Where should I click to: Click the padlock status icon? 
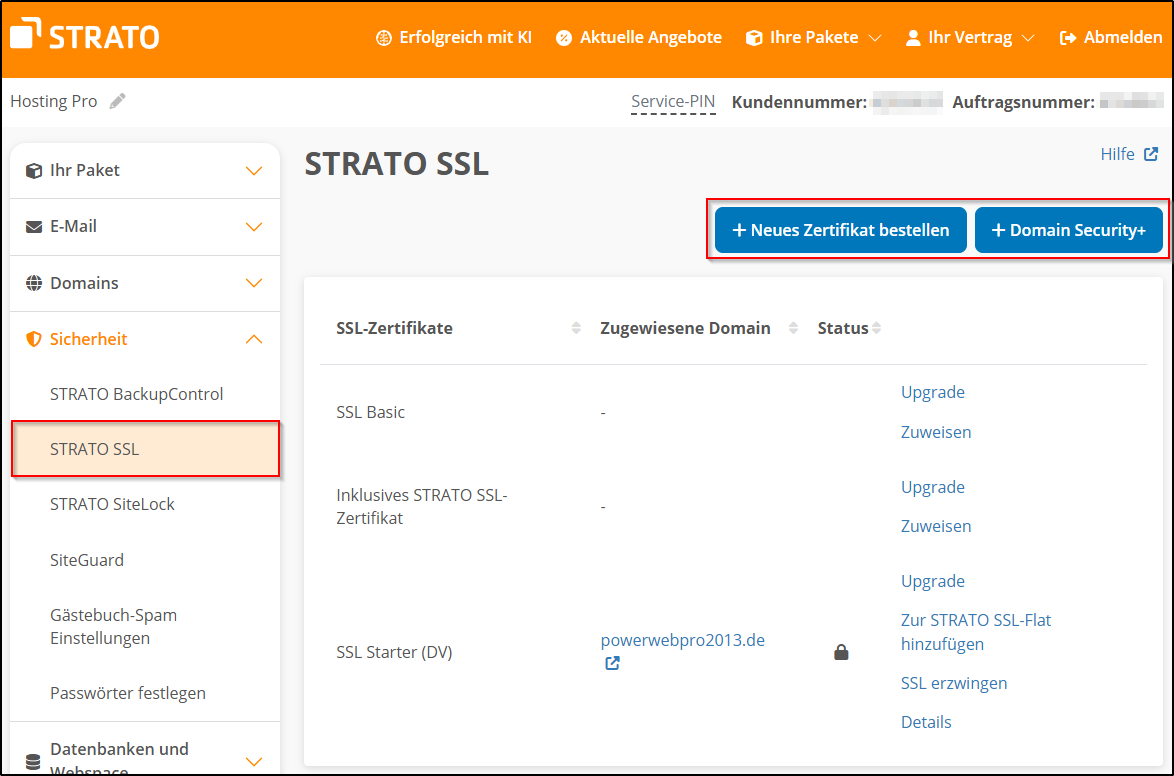point(842,652)
